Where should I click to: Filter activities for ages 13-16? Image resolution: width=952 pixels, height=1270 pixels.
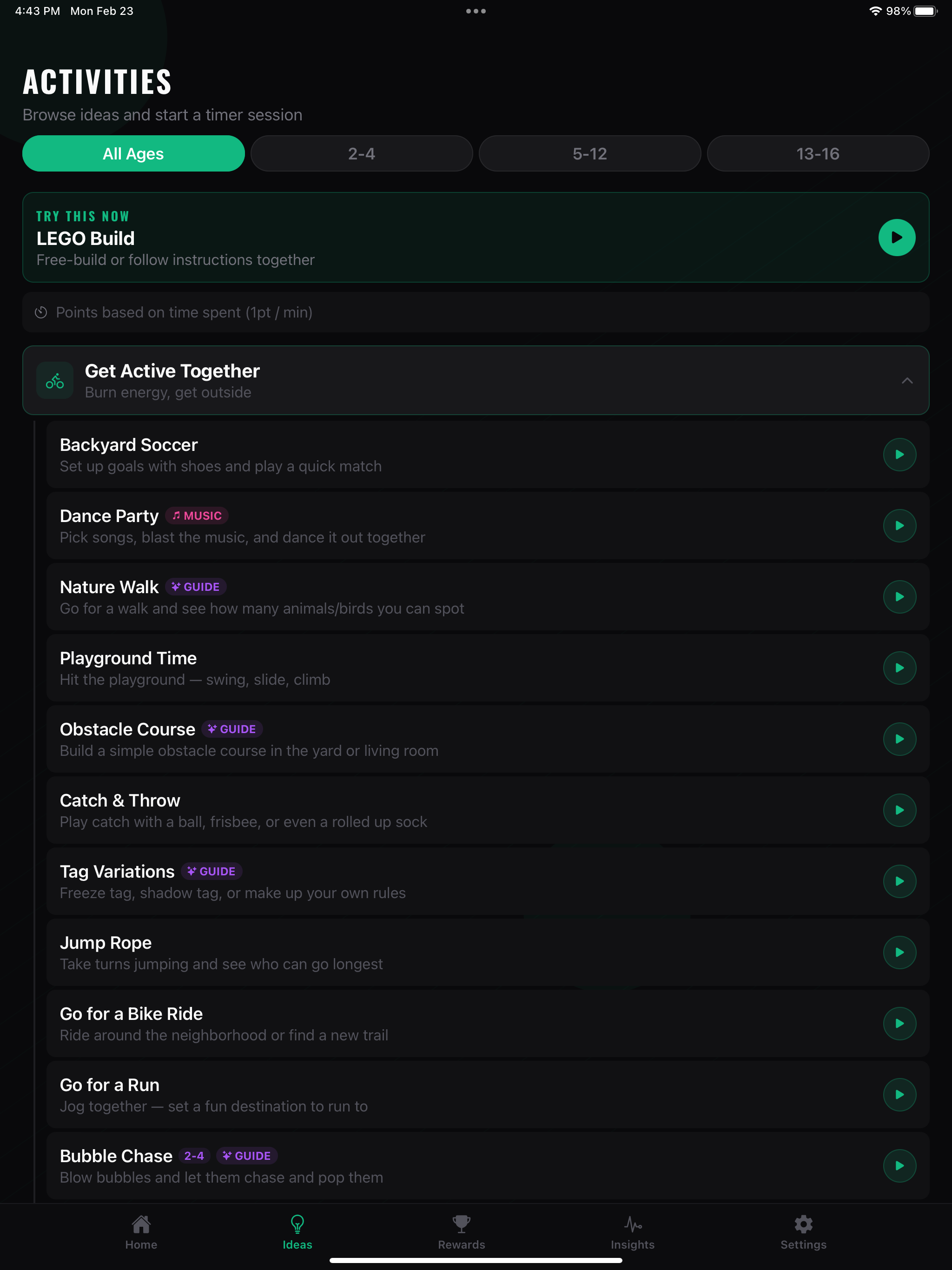(818, 153)
